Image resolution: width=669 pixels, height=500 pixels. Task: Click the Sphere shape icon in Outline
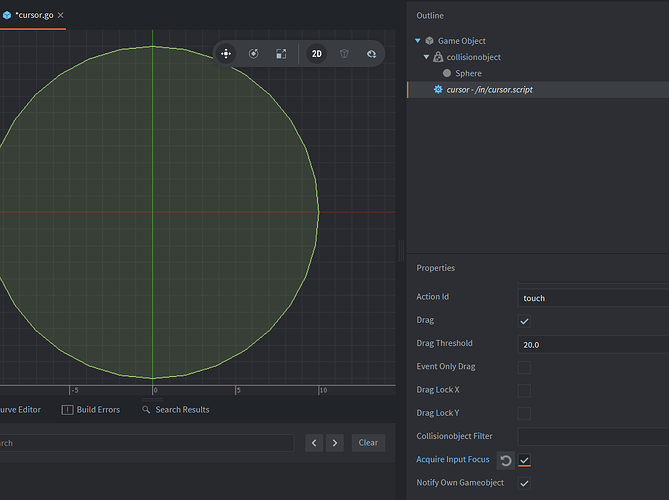tap(447, 73)
